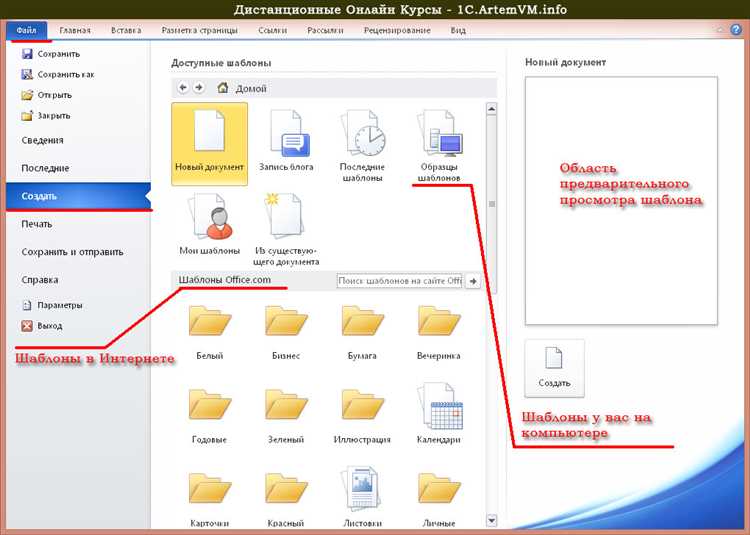Open the Сведения section

pos(78,140)
